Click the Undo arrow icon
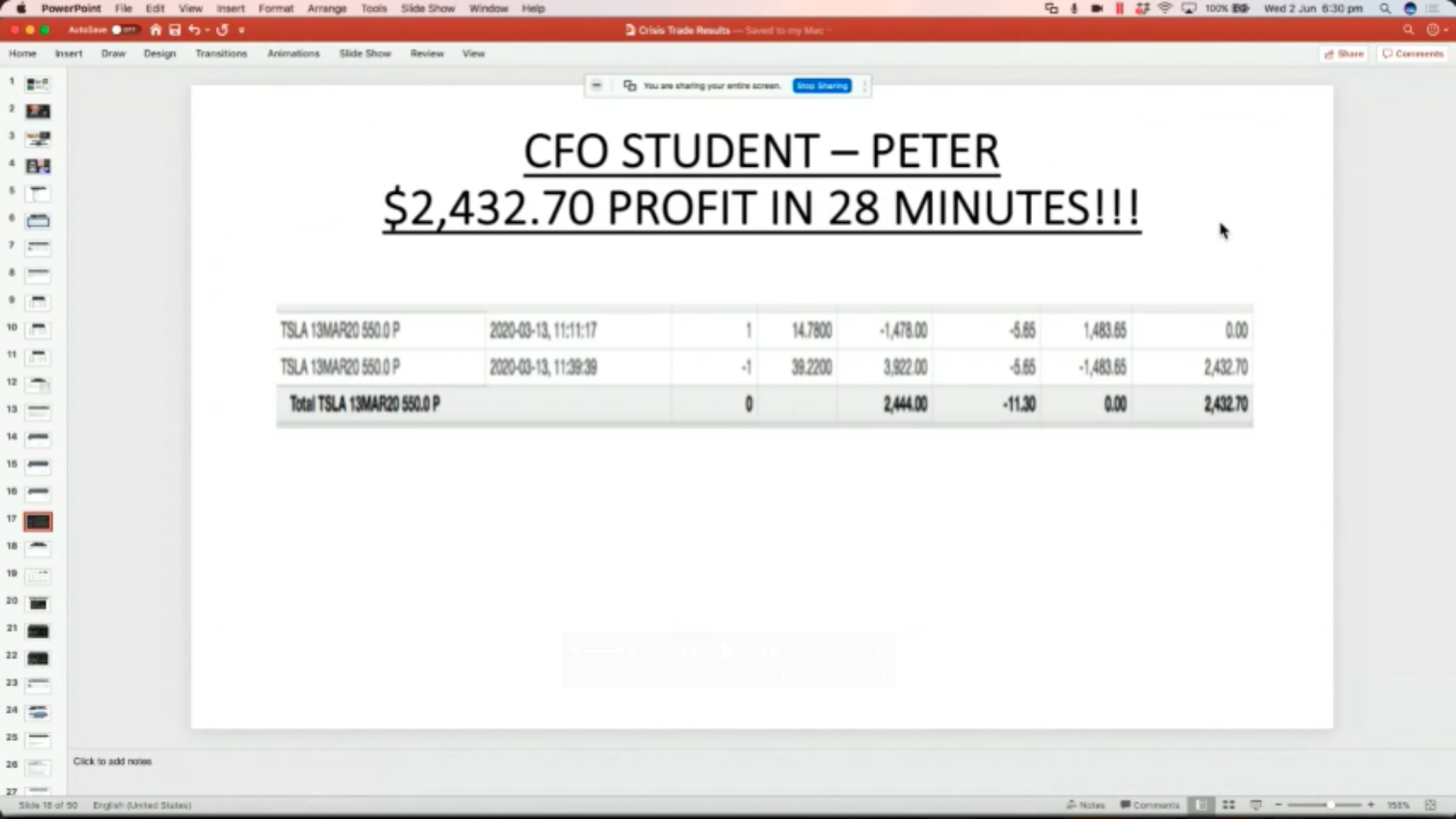The width and height of the screenshot is (1456, 819). tap(194, 30)
